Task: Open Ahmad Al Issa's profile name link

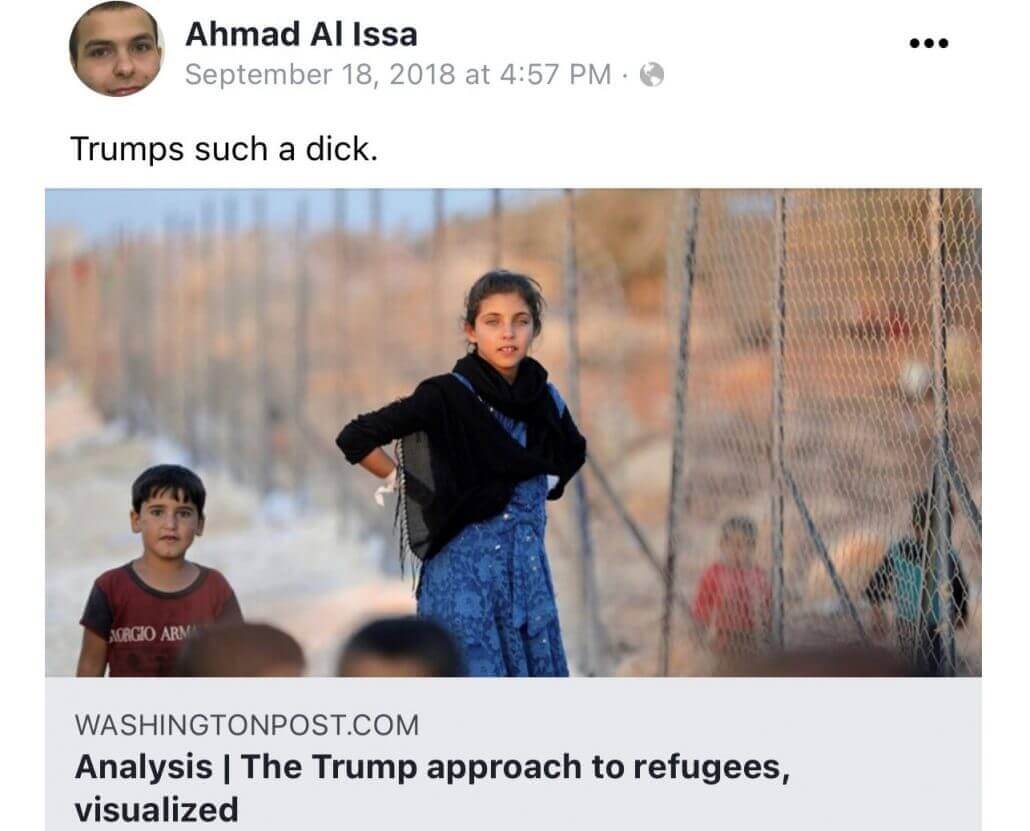Action: 302,34
